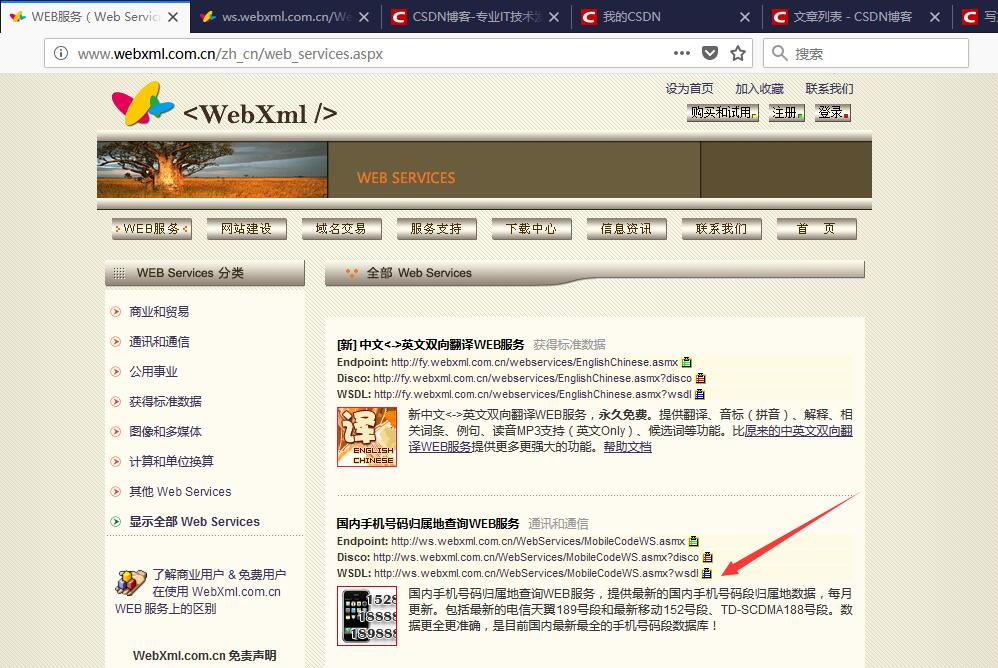Click the 原来的中英文双向翻译WEB服务 link
Image resolution: width=998 pixels, height=668 pixels.
(798, 431)
